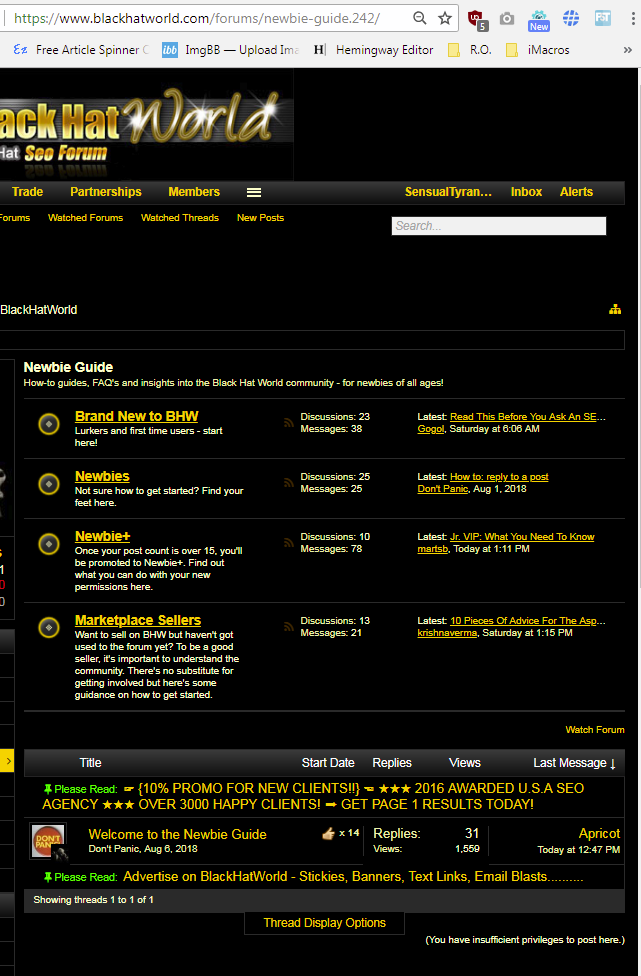Open the Newbies subforum
641x976 pixels.
(102, 476)
